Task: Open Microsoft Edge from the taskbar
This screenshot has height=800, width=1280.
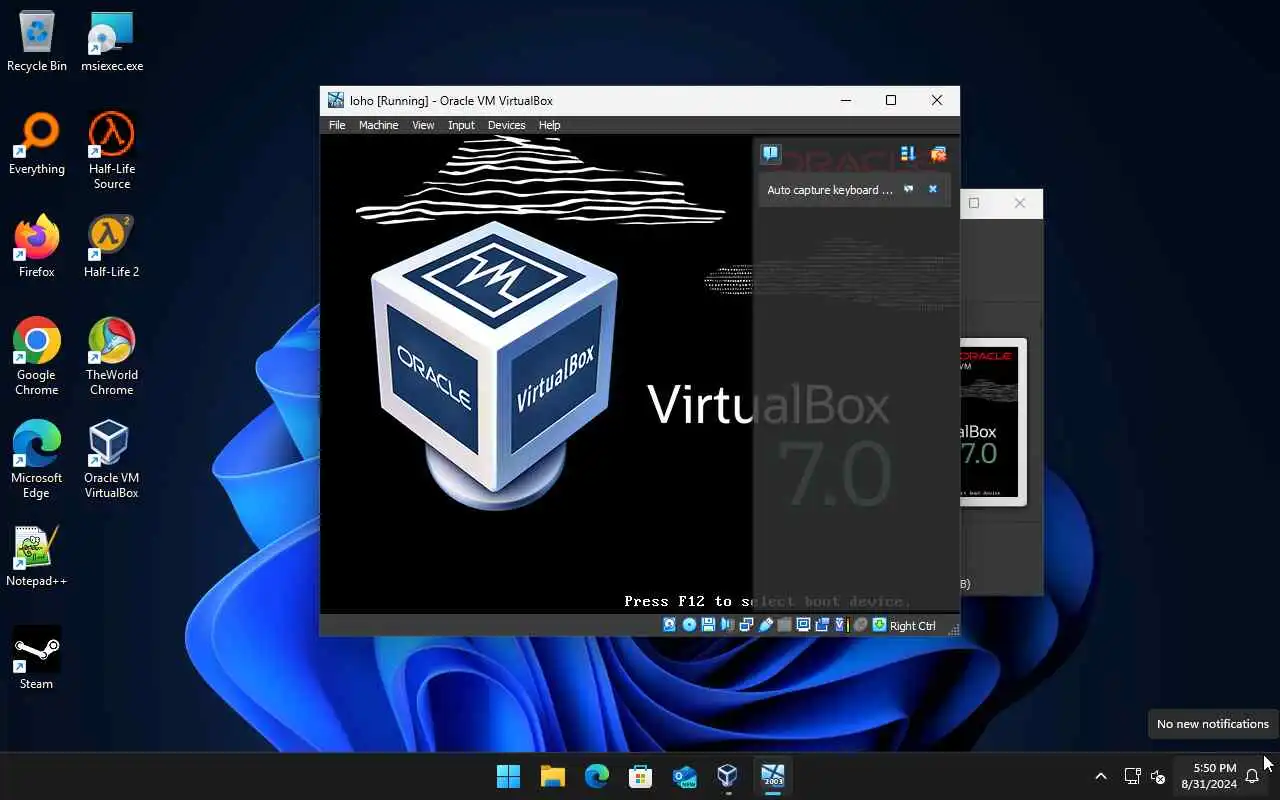Action: pyautogui.click(x=597, y=776)
